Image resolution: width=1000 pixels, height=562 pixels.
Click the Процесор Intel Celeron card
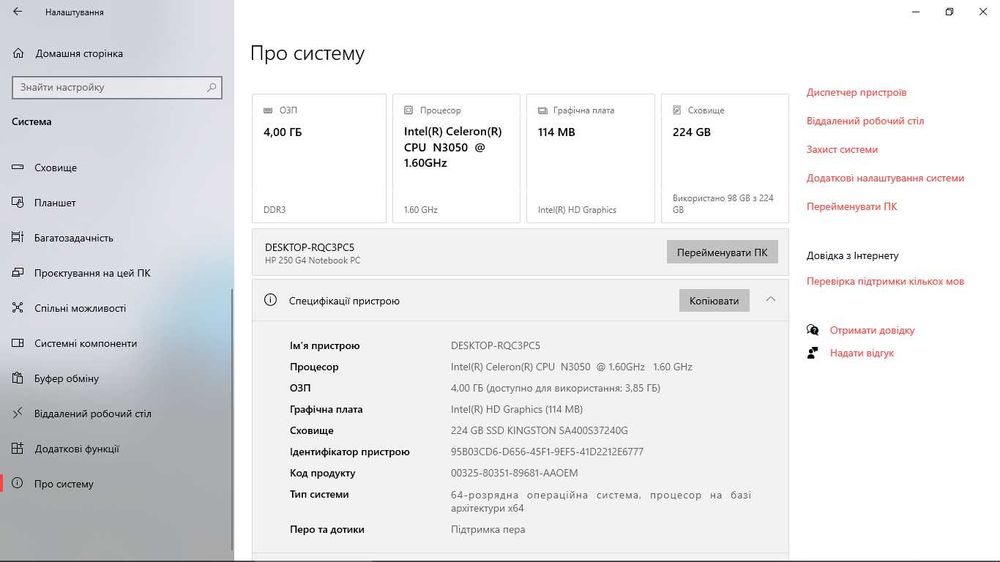[456, 158]
